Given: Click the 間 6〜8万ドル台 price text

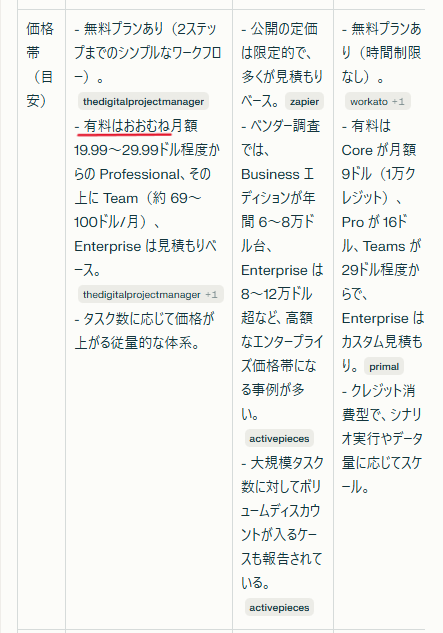Looking at the screenshot, I should click(278, 234).
